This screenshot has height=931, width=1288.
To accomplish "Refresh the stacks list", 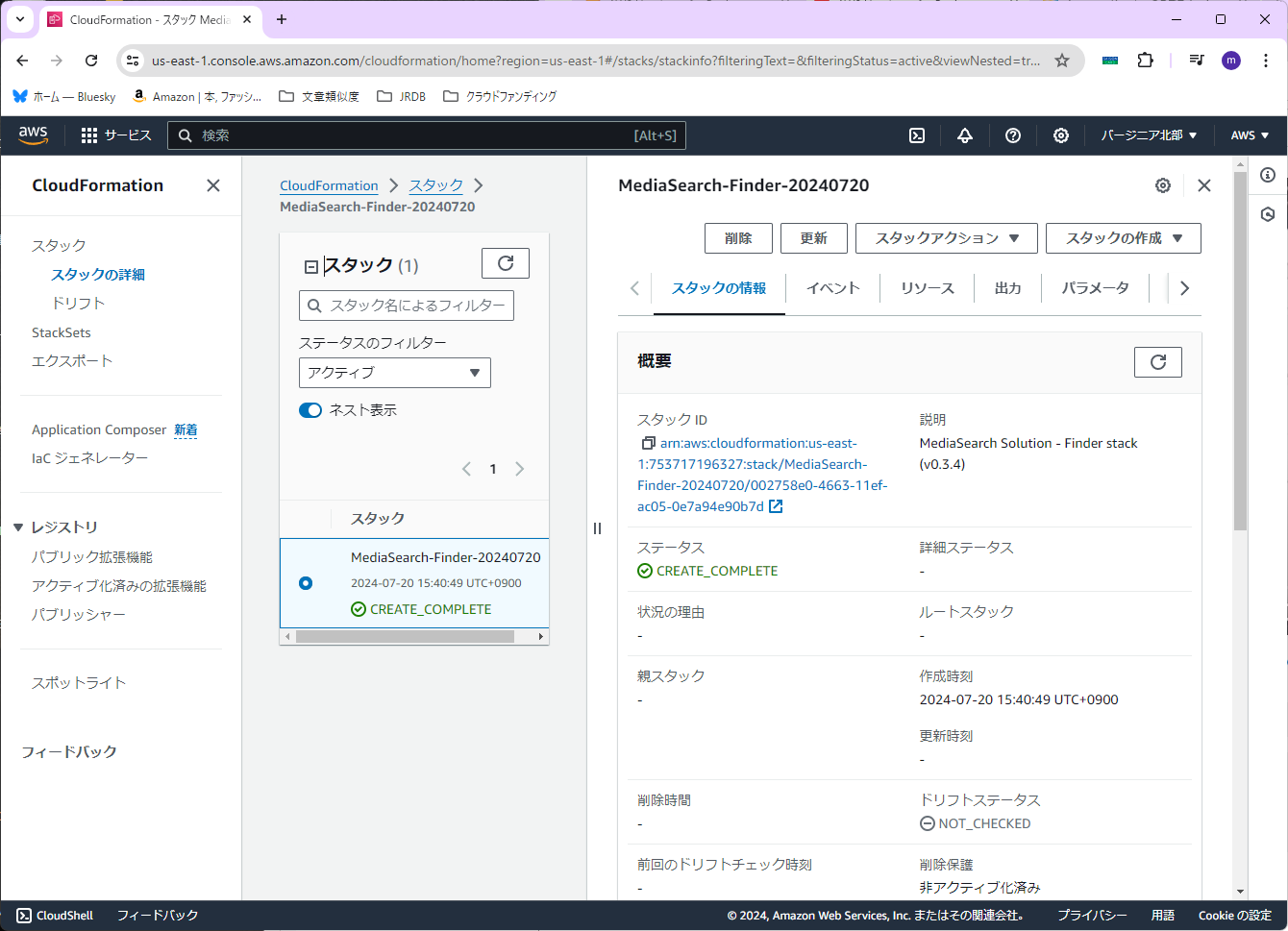I will (506, 263).
